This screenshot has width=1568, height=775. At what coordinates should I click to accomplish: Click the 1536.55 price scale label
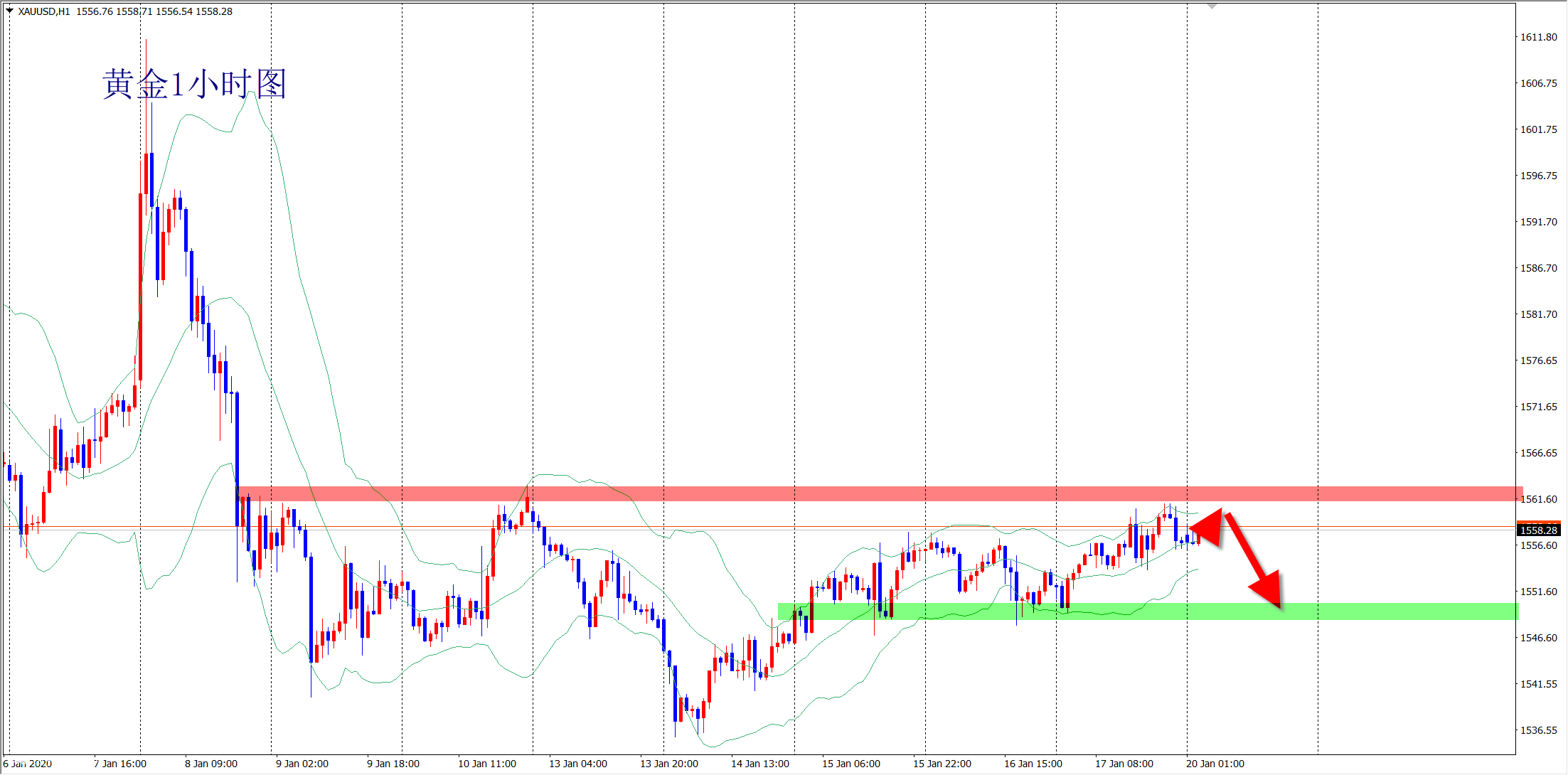click(x=1538, y=730)
